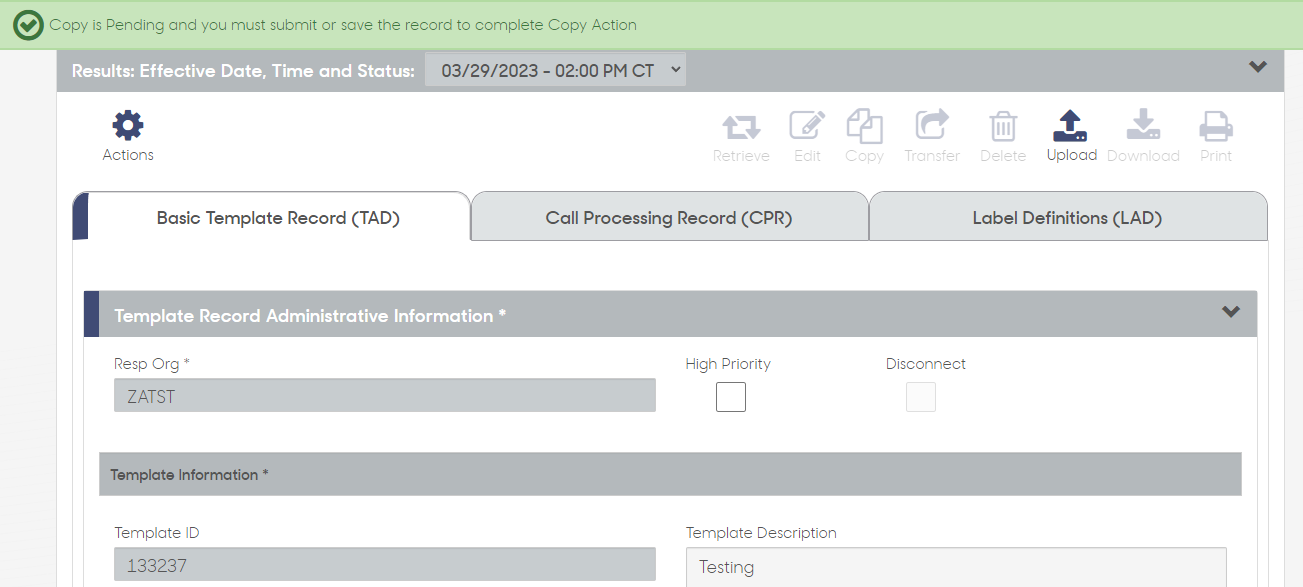Click the Copy record icon
Image resolution: width=1303 pixels, height=587 pixels.
864,126
